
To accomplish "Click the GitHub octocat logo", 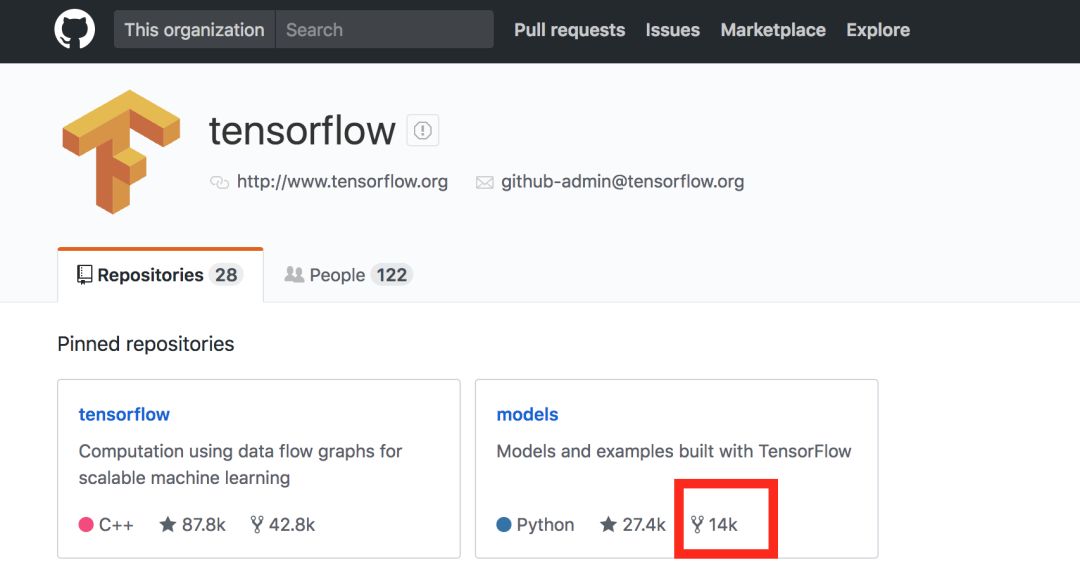I will coord(74,30).
